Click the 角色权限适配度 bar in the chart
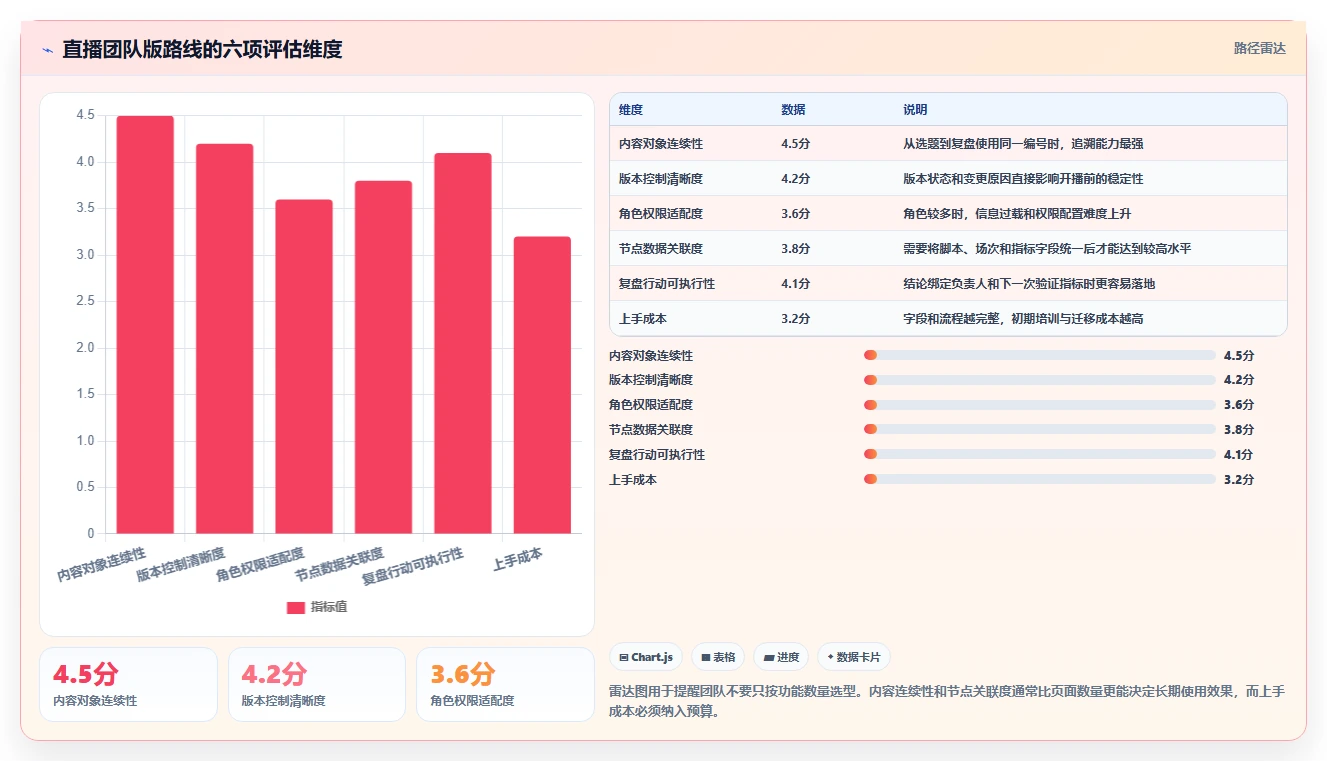The width and height of the screenshot is (1327, 761). (304, 367)
